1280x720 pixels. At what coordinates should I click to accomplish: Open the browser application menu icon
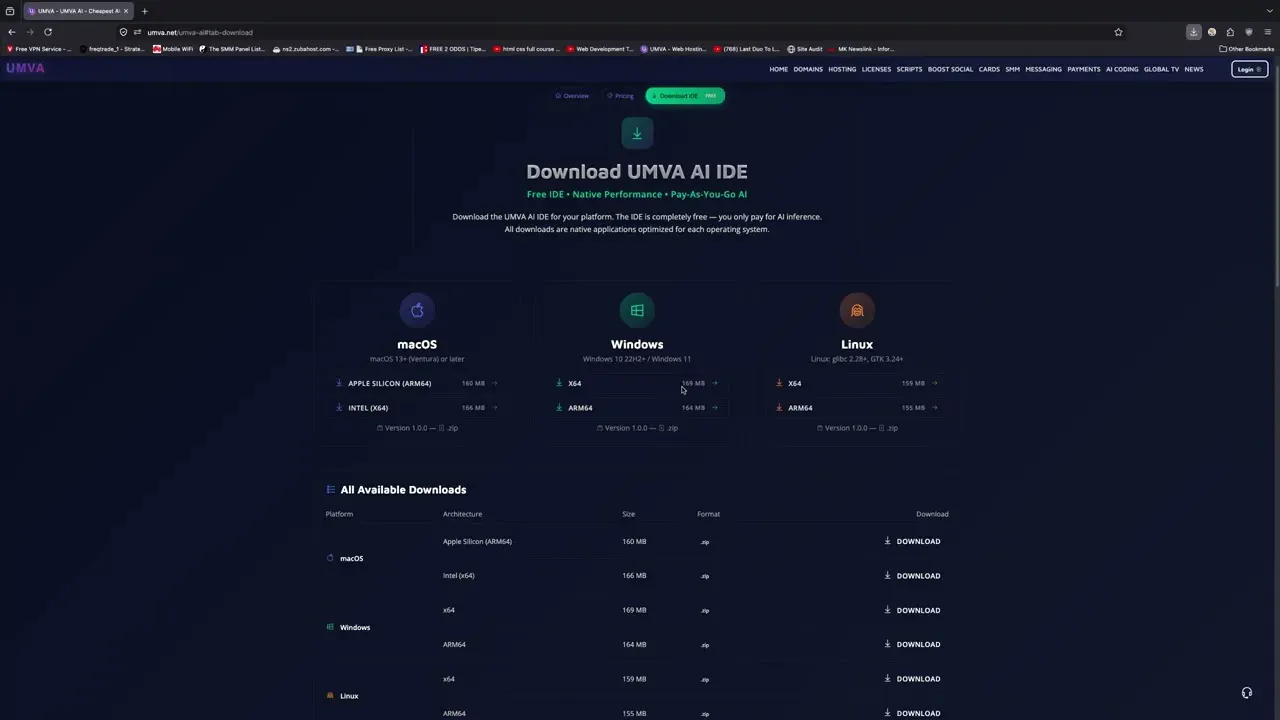point(1267,32)
